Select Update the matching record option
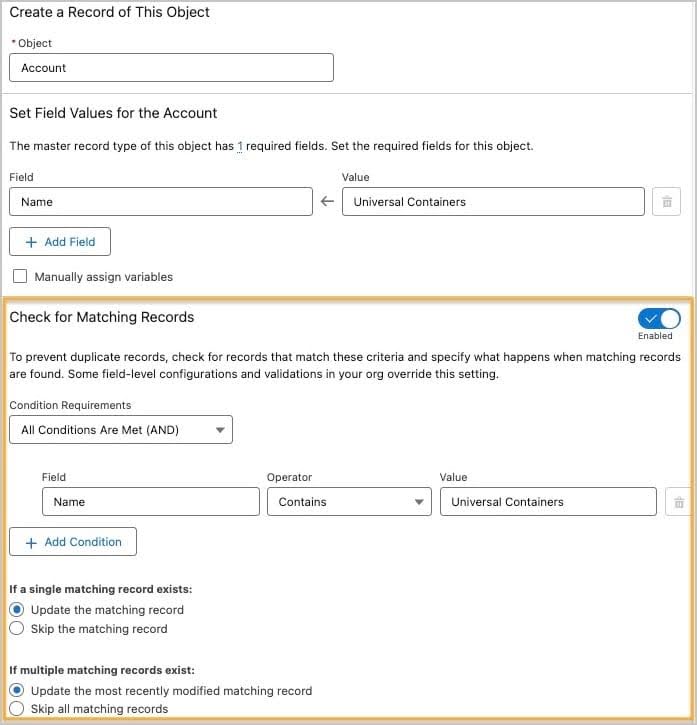The image size is (697, 725). tap(17, 609)
